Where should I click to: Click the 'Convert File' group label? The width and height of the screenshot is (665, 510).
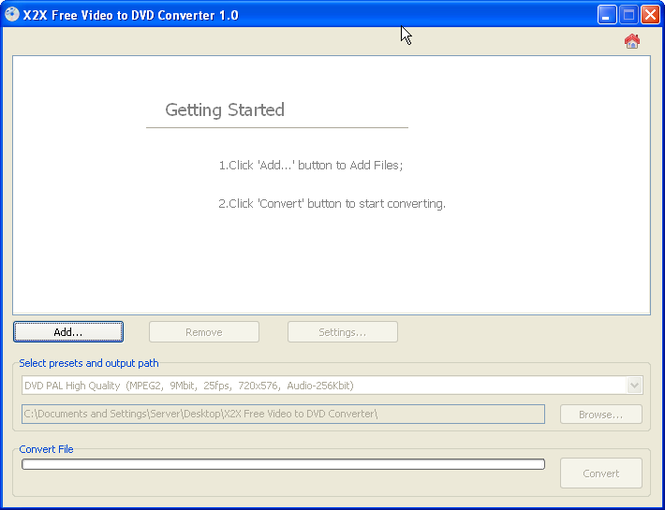[x=46, y=449]
